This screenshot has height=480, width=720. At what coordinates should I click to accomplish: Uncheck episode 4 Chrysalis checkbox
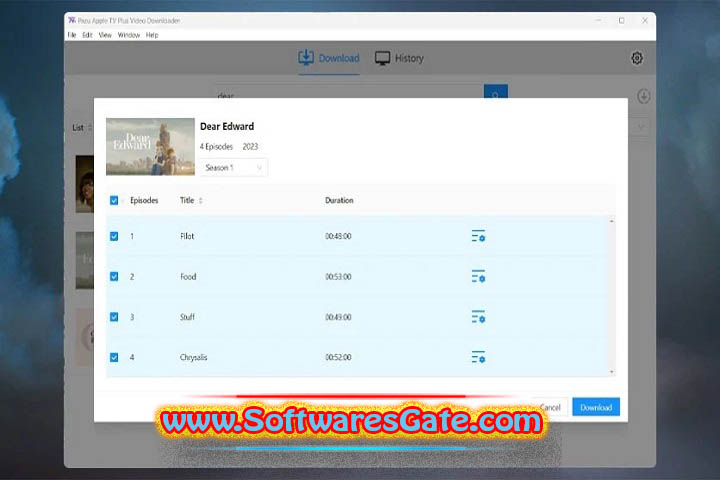[x=114, y=357]
